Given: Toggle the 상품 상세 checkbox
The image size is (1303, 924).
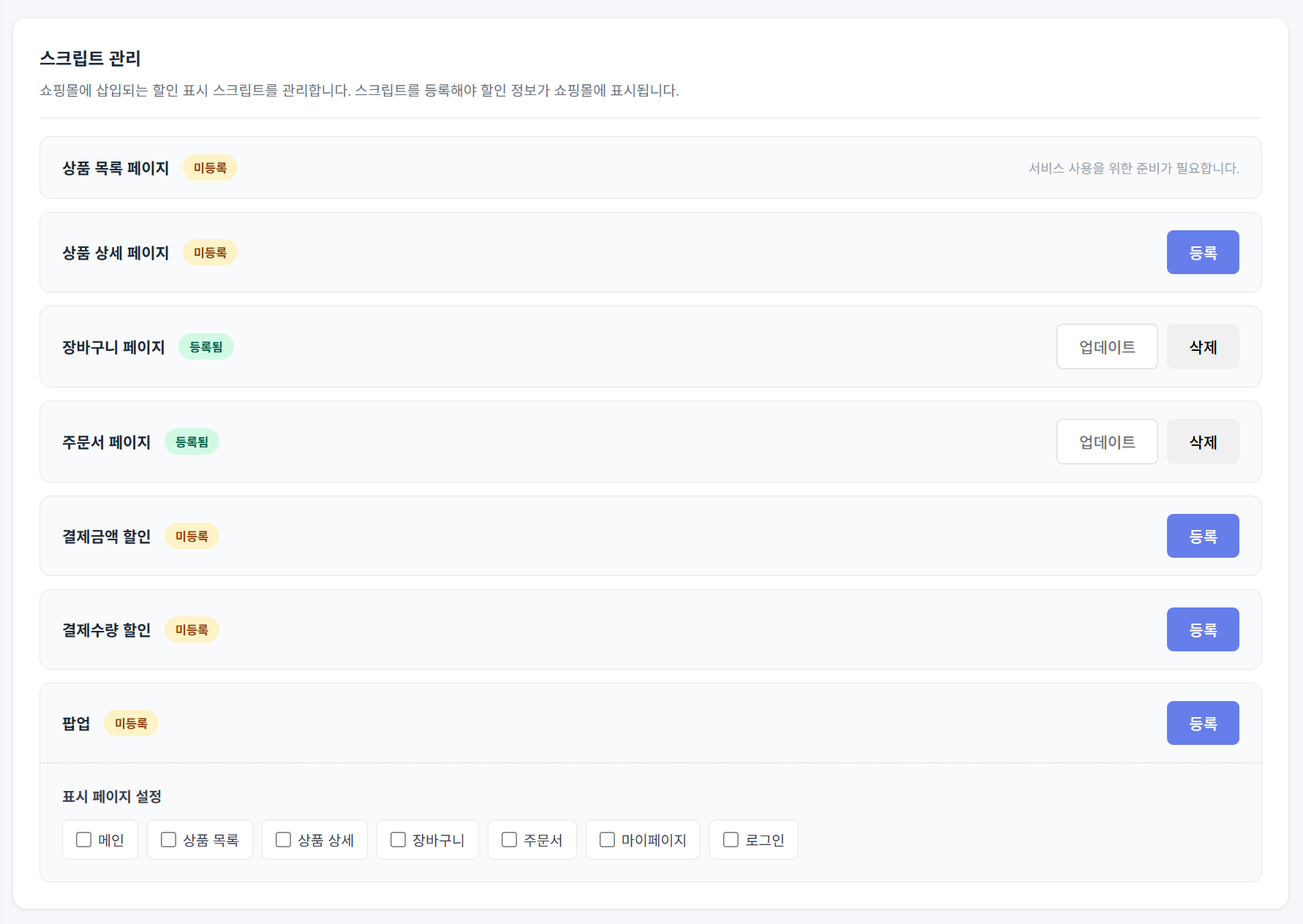Looking at the screenshot, I should click(x=284, y=840).
